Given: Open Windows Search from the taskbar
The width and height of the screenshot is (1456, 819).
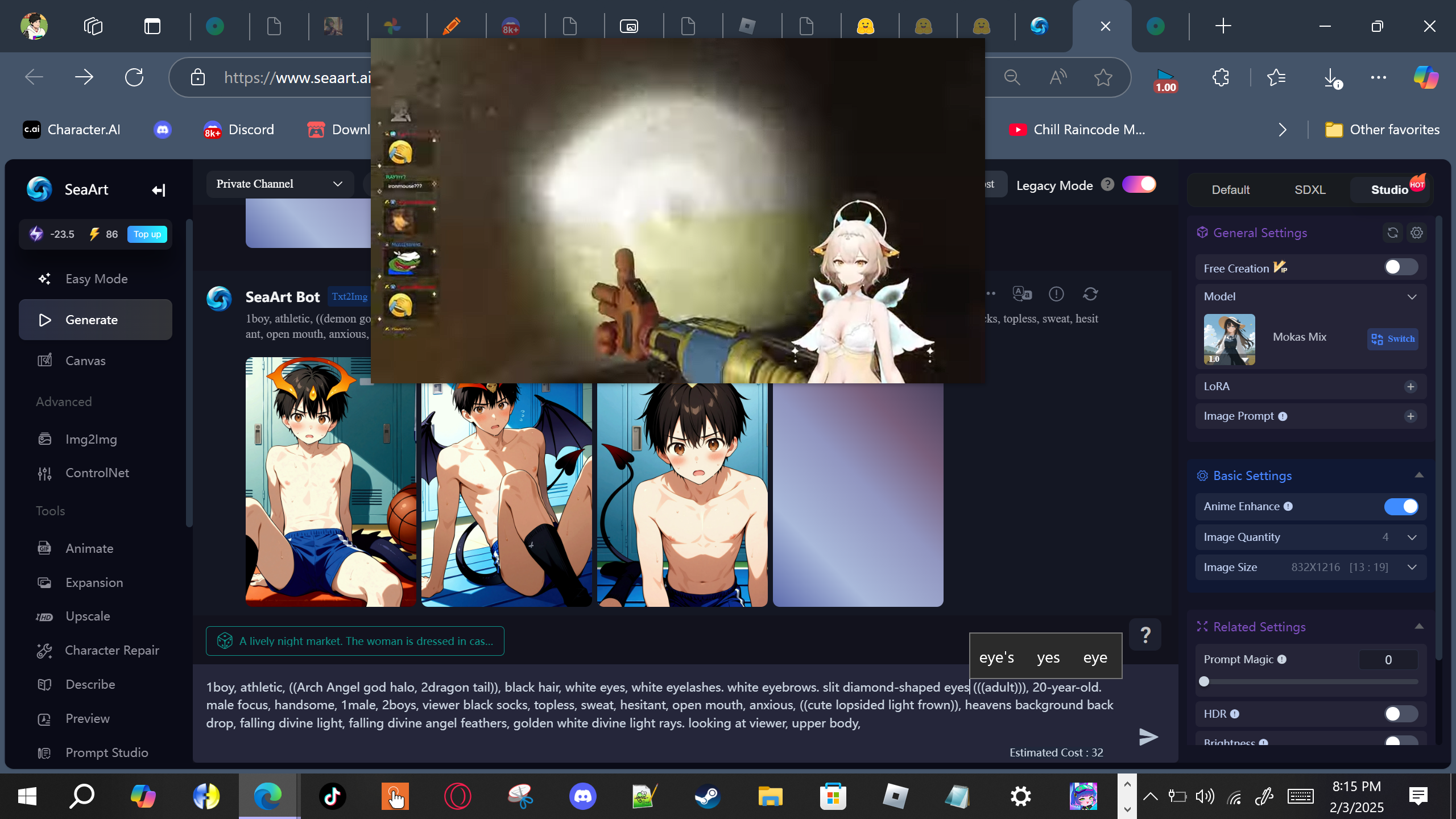Looking at the screenshot, I should tap(82, 796).
